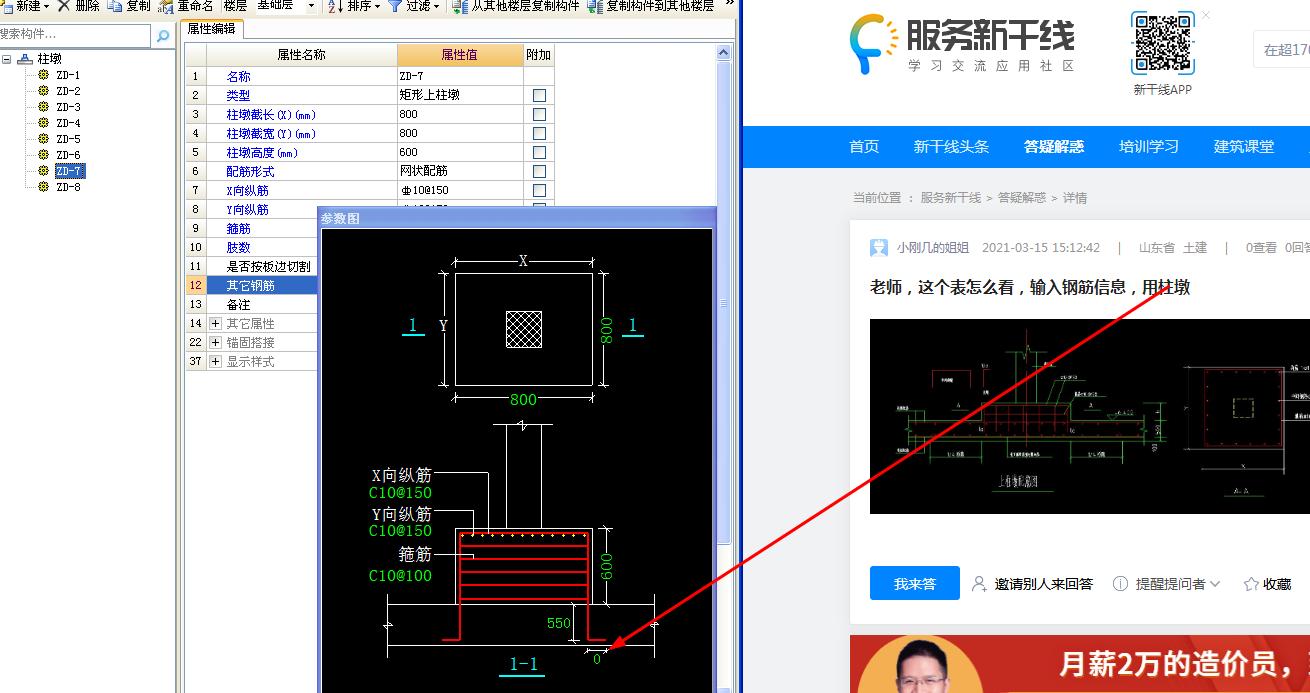The width and height of the screenshot is (1310, 693).
Task: Open the 培训学习 nav item
Action: (x=1149, y=146)
